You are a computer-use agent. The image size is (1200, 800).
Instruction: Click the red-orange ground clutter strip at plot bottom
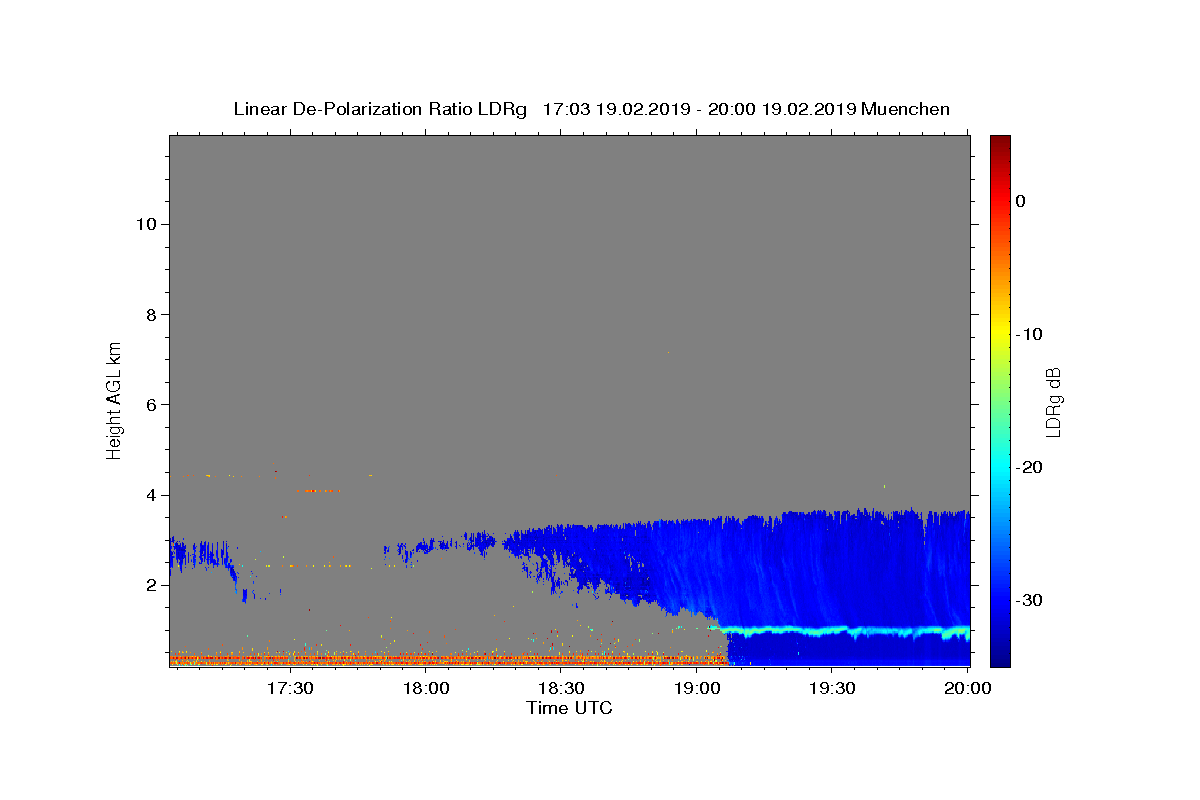448,659
